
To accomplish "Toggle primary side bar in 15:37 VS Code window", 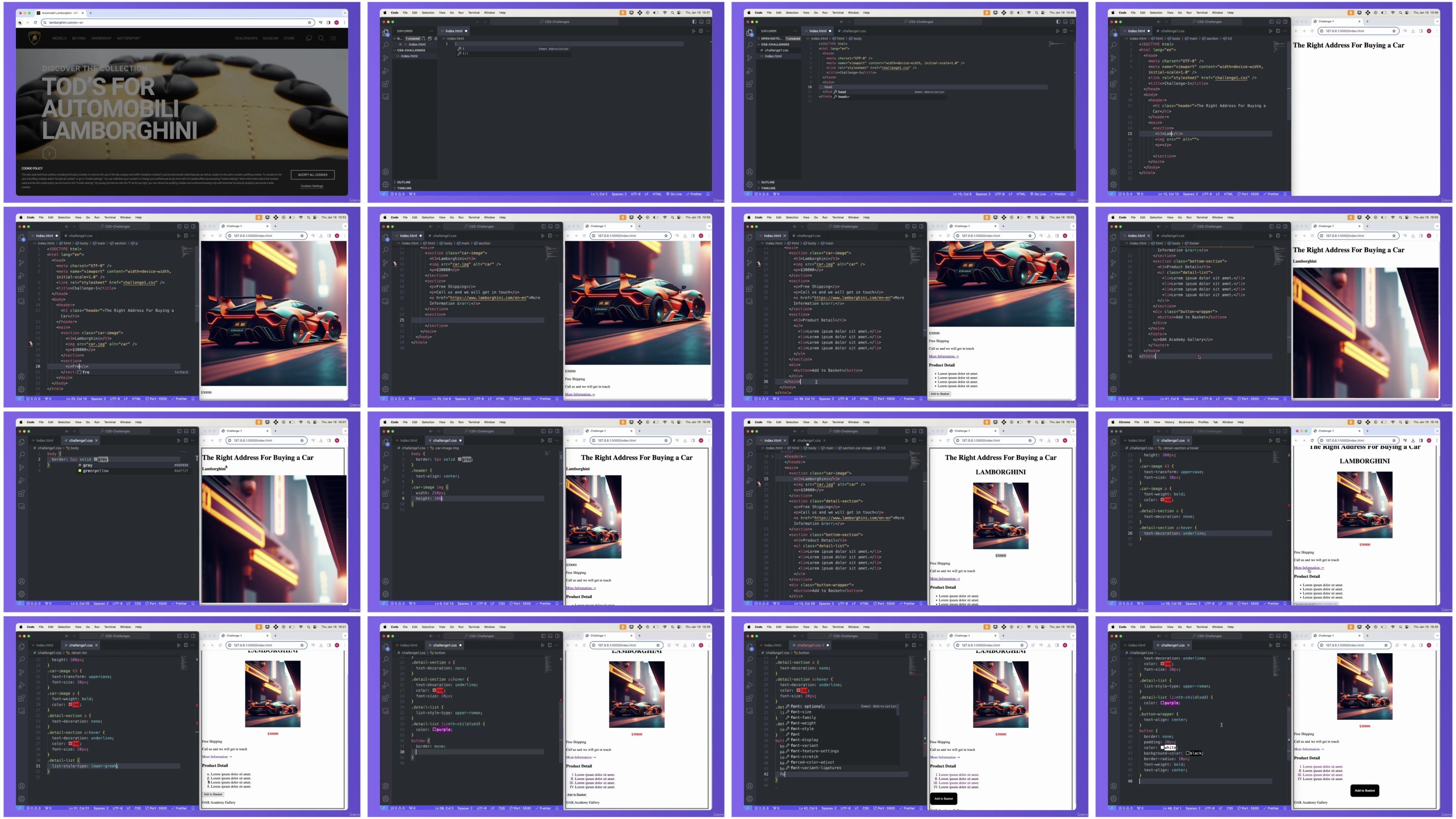I will pos(694,21).
